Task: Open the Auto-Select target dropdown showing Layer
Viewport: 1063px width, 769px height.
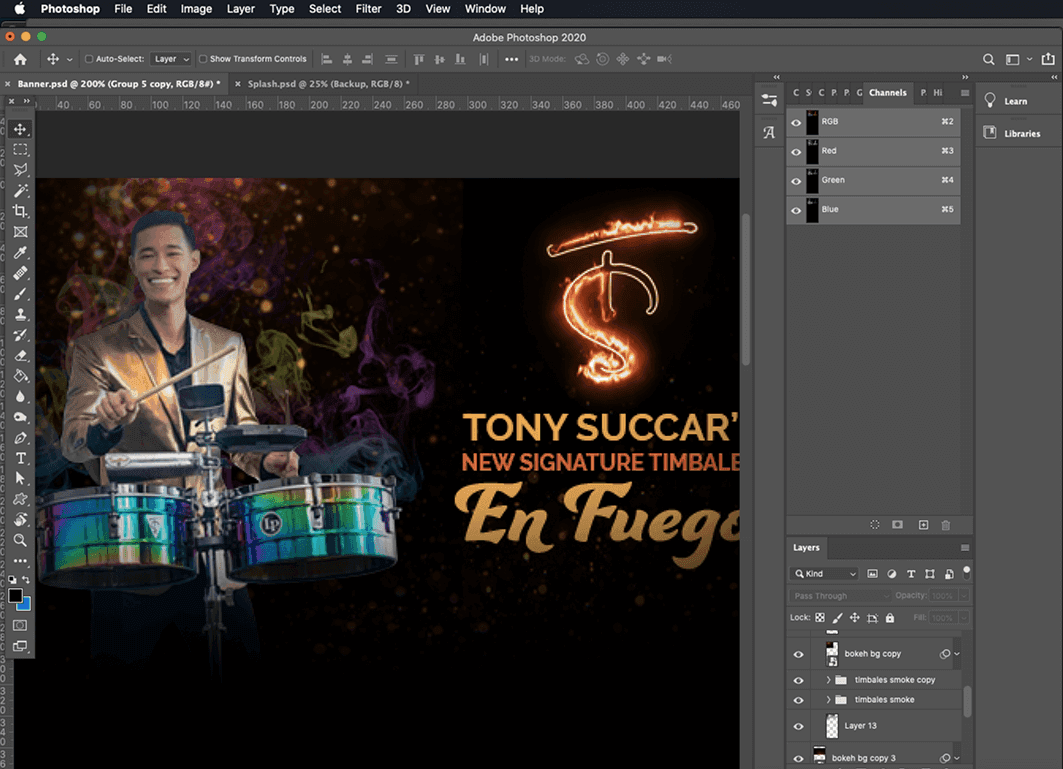Action: pos(170,58)
